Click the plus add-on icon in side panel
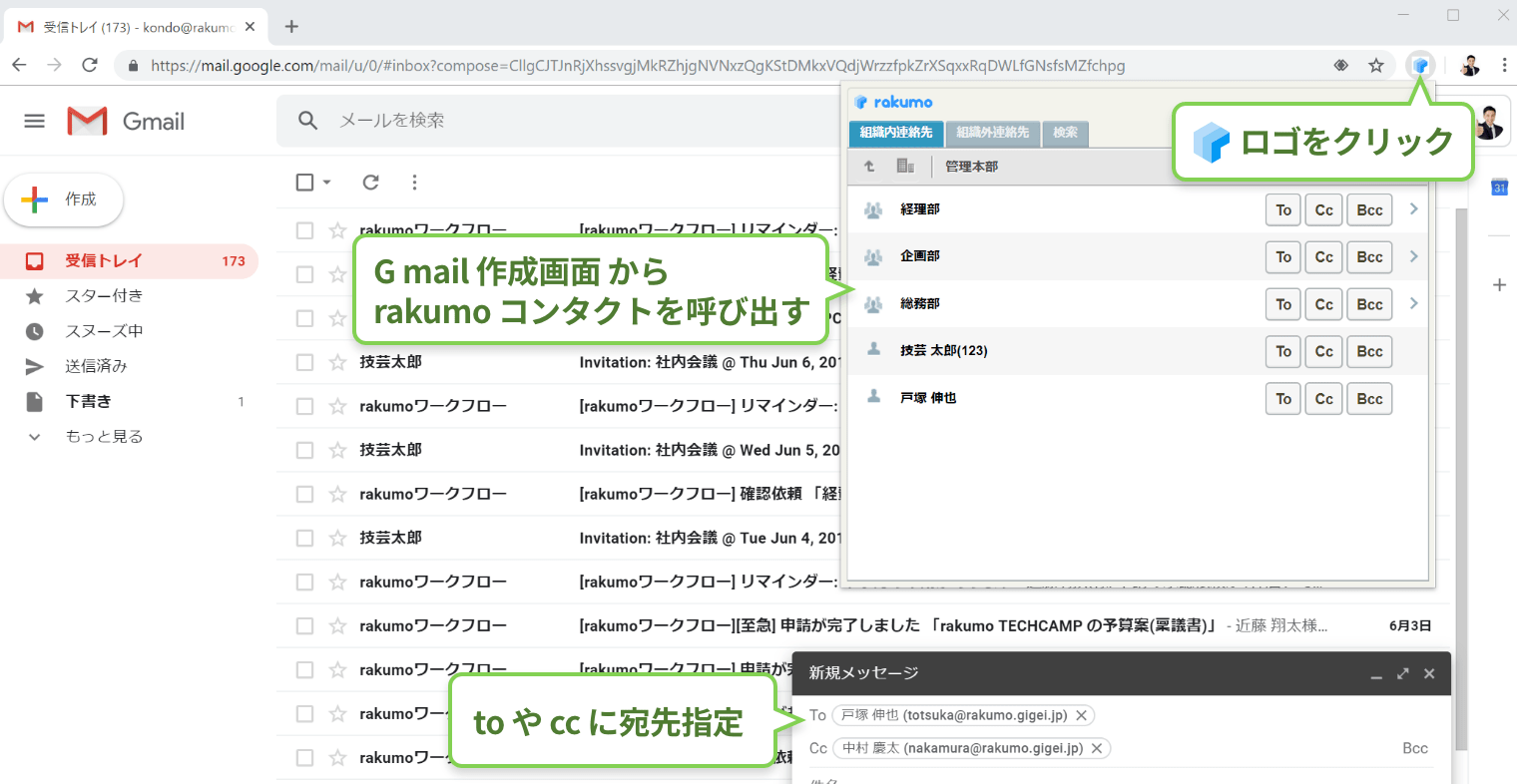The height and width of the screenshot is (784, 1517). click(x=1499, y=285)
